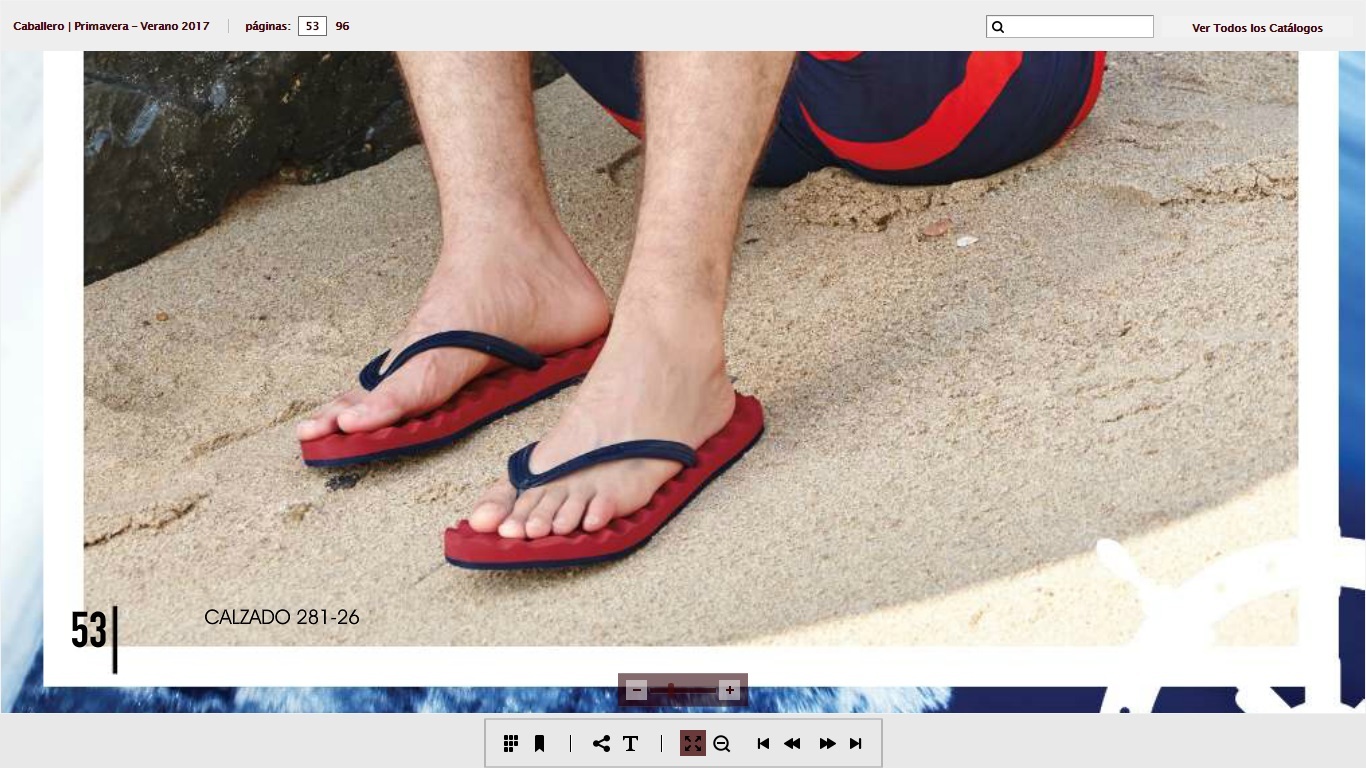The width and height of the screenshot is (1366, 768).
Task: Jump to the first page
Action: [763, 743]
